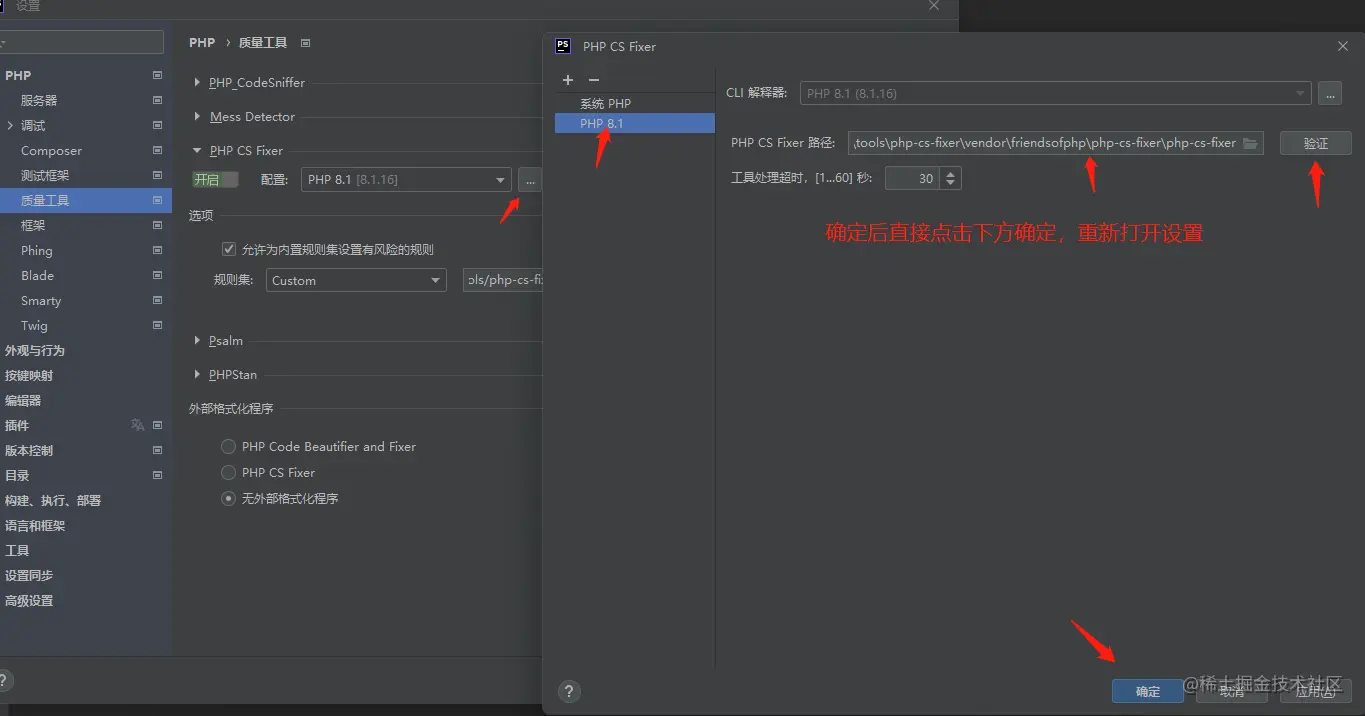Viewport: 1365px width, 716px height.
Task: Open the 高级设置 settings category
Action: click(29, 600)
